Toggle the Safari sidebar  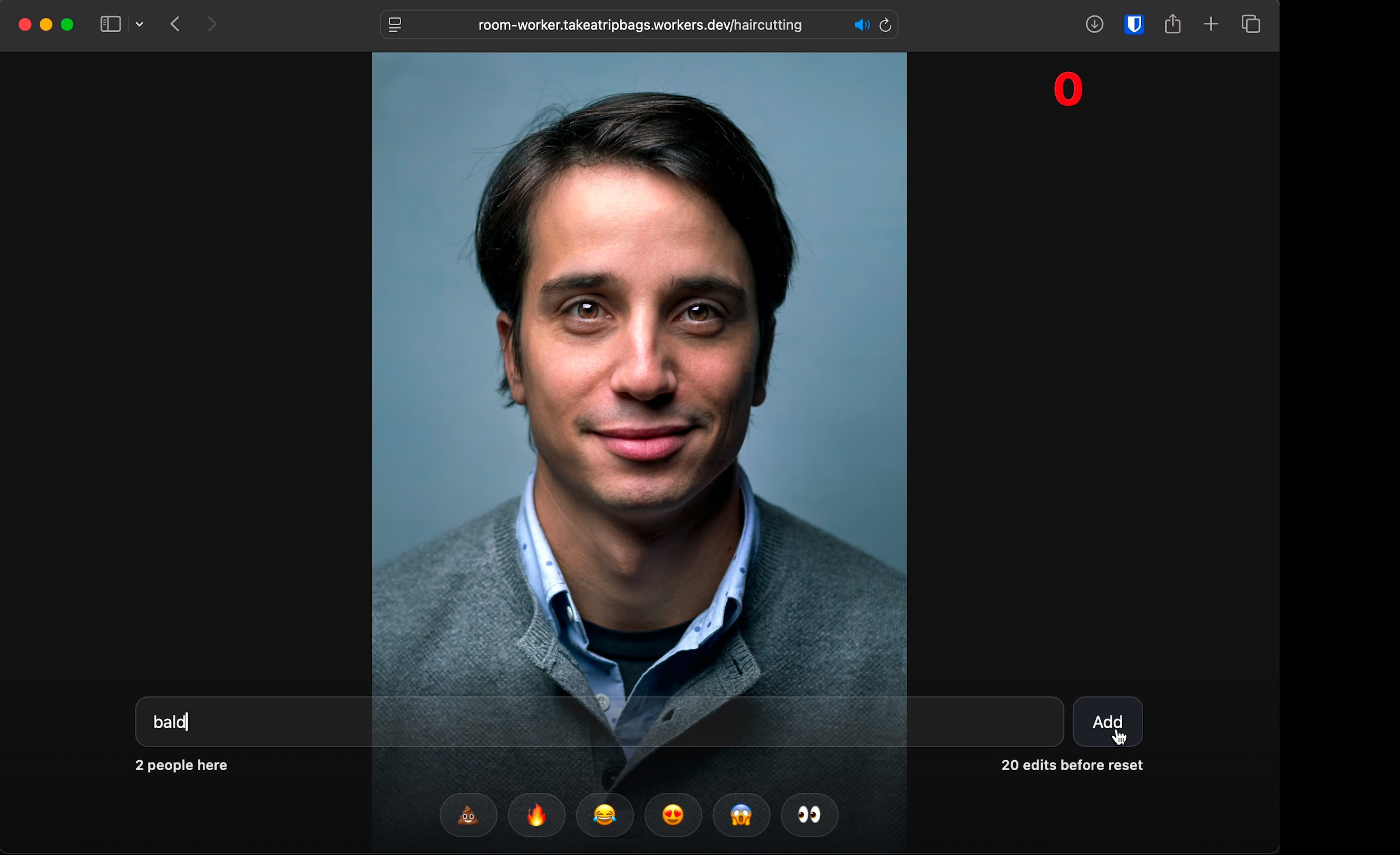click(x=110, y=25)
